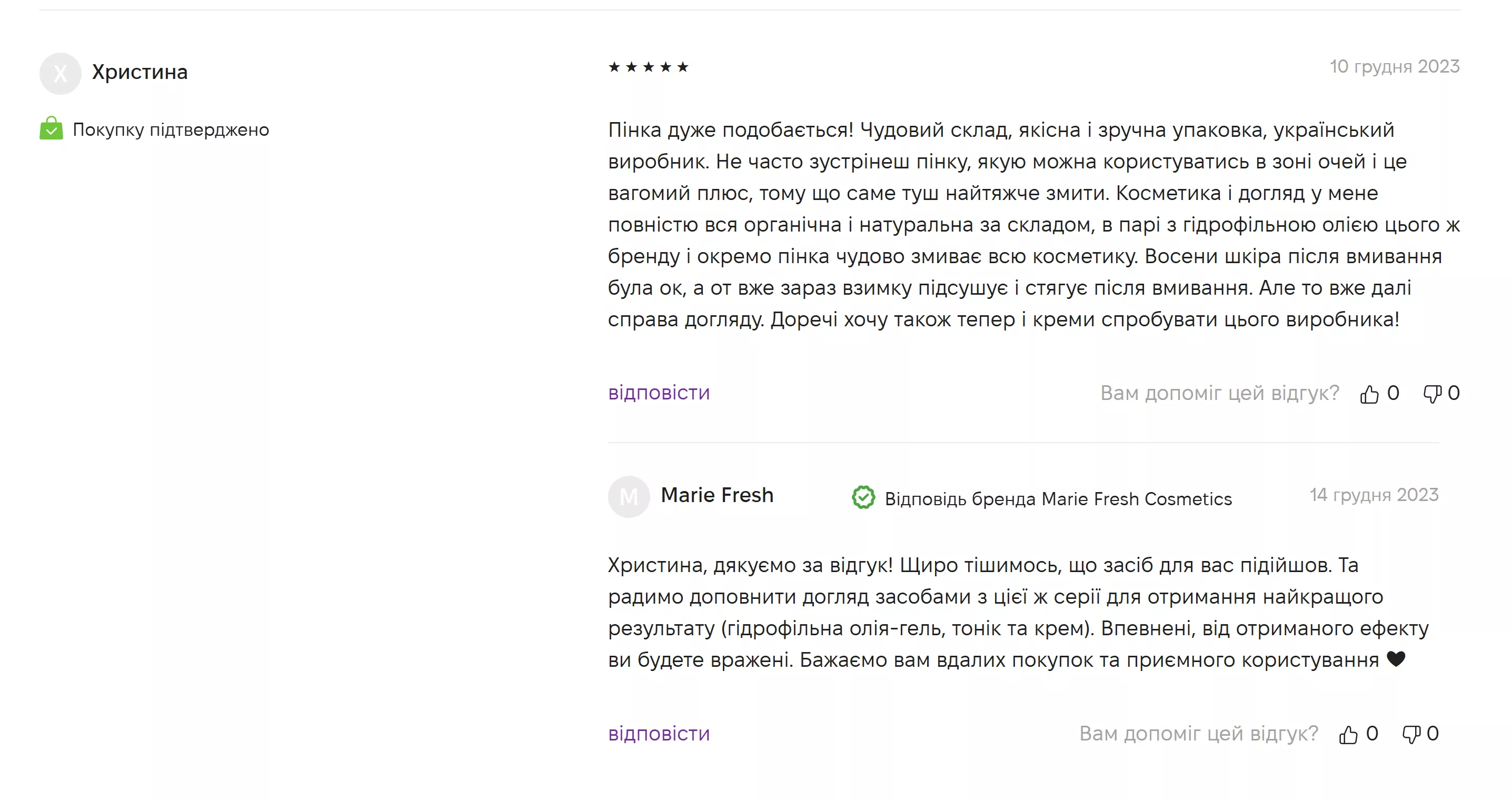This screenshot has width=1512, height=801.
Task: Click the black heart emoji in brand reply
Action: pos(1396,659)
